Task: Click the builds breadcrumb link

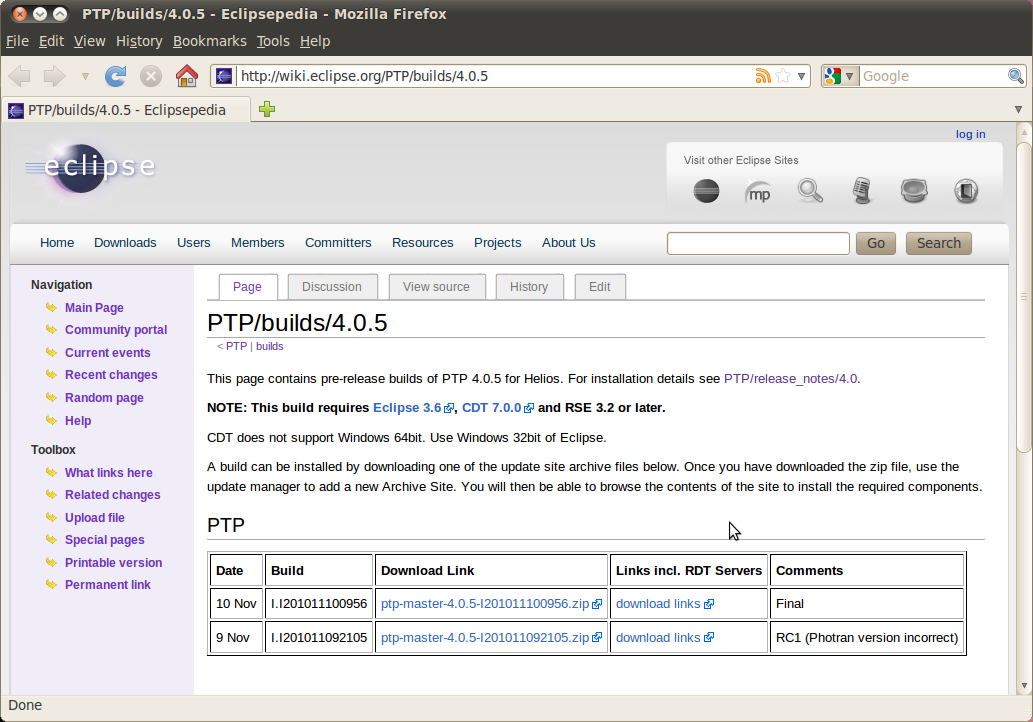Action: point(269,347)
